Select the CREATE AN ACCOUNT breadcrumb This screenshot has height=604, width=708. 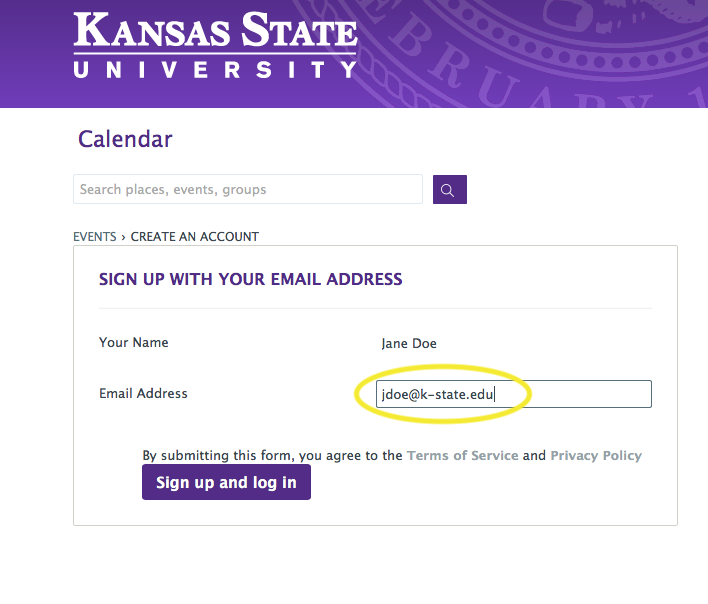click(x=195, y=237)
